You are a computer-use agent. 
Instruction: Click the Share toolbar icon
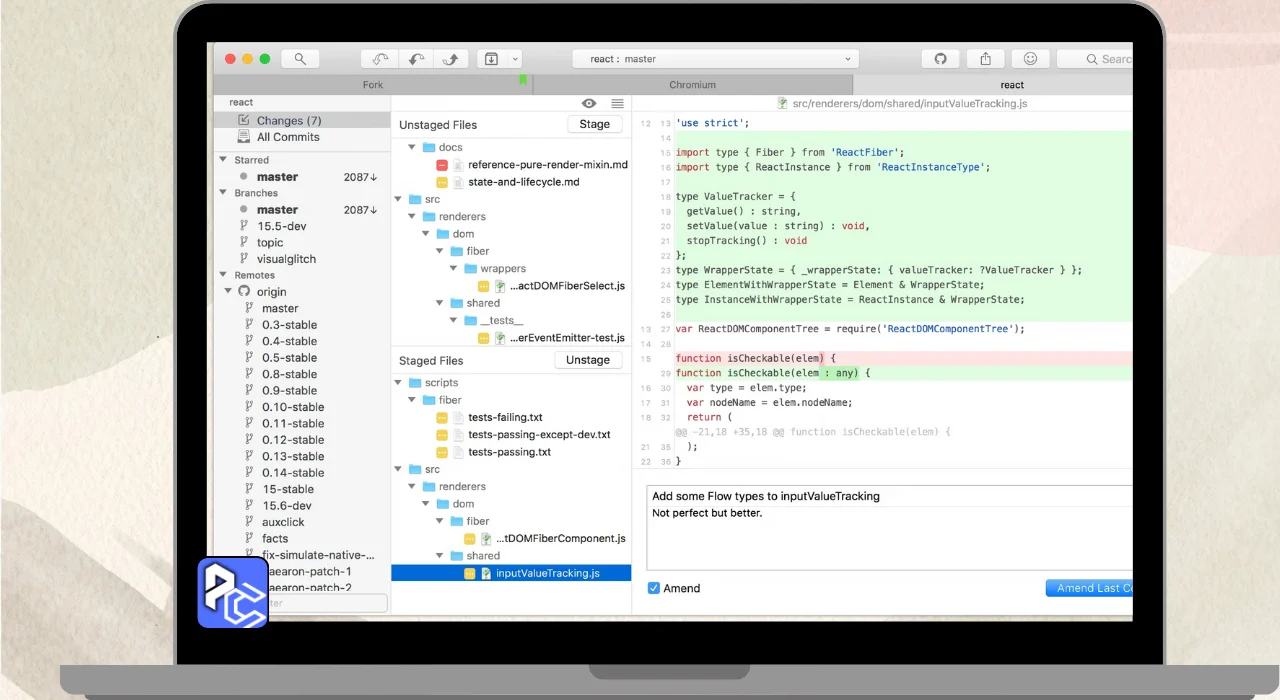pos(985,59)
